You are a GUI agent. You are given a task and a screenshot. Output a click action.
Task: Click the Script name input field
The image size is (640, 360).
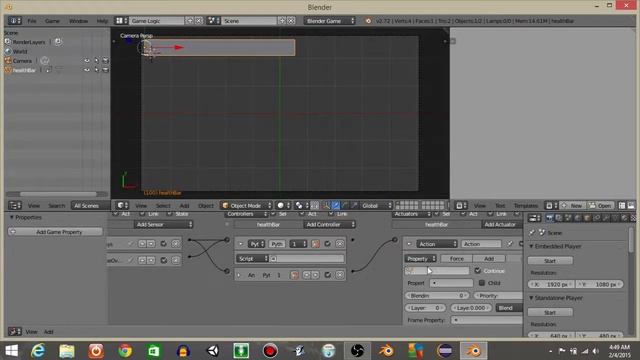tap(307, 258)
